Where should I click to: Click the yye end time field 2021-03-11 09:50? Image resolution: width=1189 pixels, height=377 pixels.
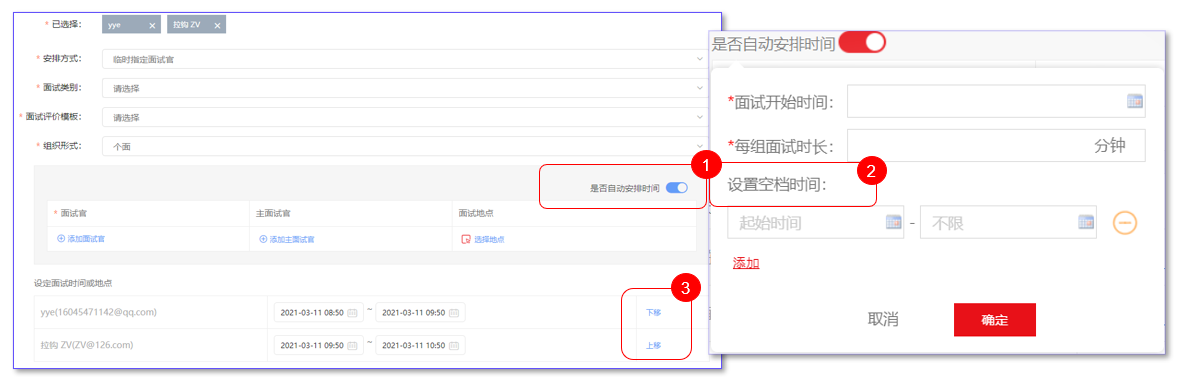(420, 312)
